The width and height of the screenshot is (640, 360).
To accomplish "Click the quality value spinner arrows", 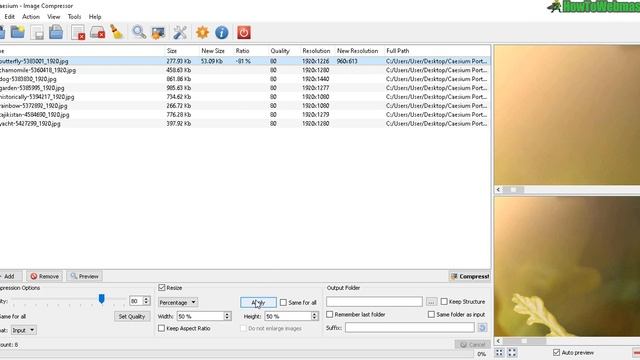I will [x=146, y=301].
